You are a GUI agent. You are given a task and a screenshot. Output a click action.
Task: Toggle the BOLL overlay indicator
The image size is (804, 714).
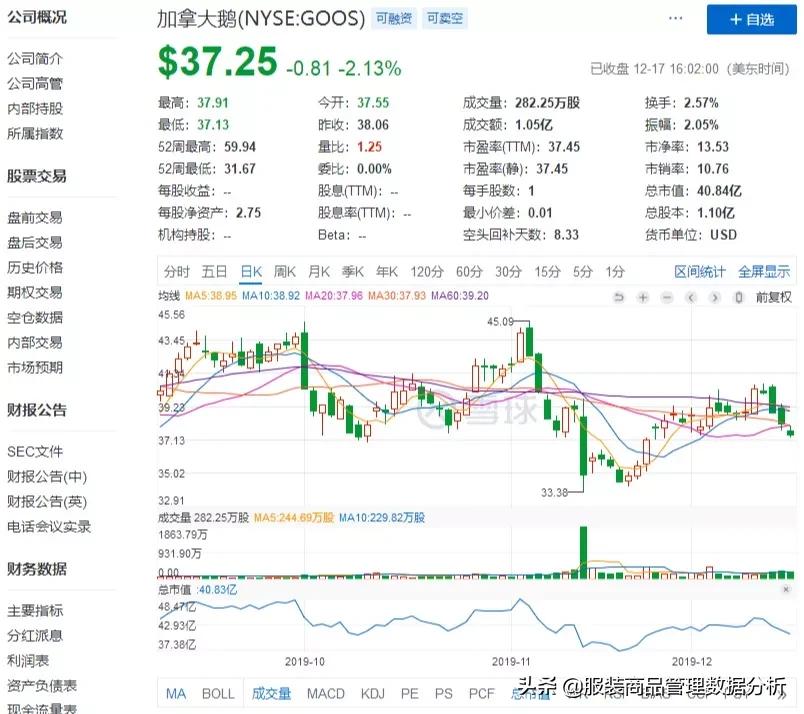coord(218,694)
